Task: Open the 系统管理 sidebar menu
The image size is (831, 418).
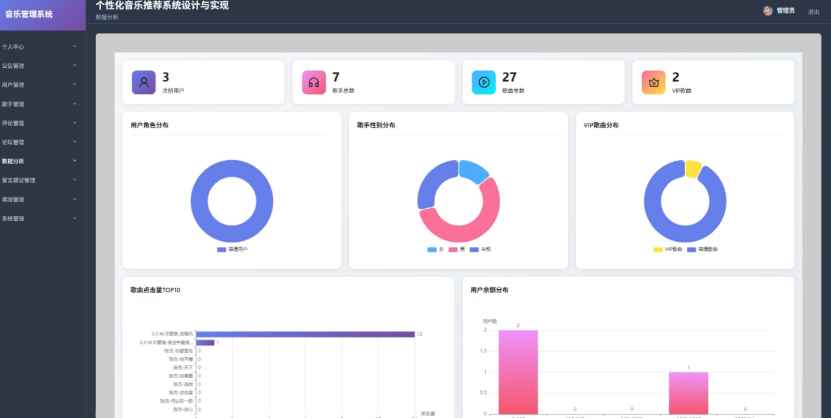Action: 42,218
